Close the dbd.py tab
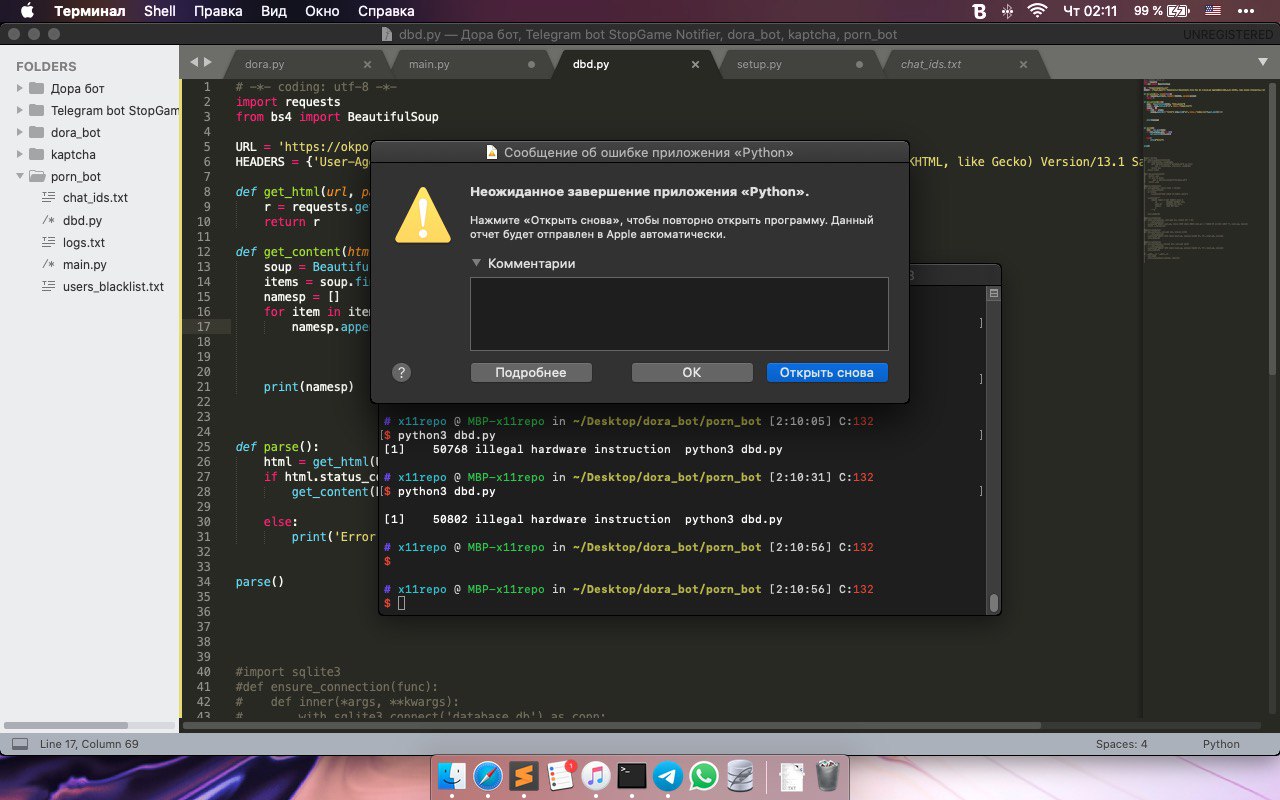 (x=695, y=64)
